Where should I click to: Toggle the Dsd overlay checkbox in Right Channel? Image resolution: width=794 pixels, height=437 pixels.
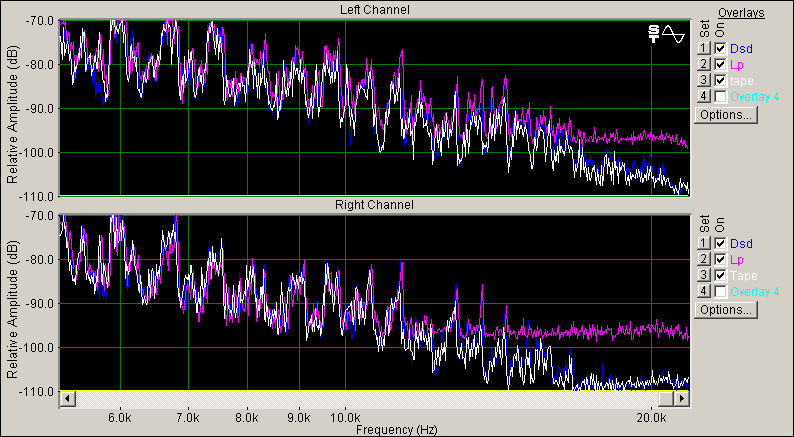pyautogui.click(x=720, y=243)
